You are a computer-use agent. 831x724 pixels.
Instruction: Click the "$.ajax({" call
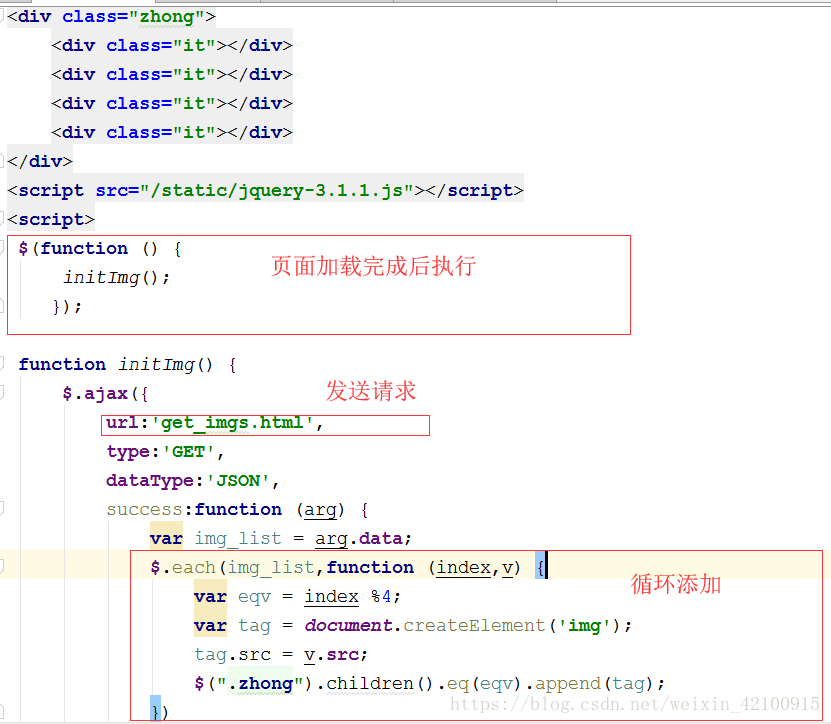click(x=105, y=393)
